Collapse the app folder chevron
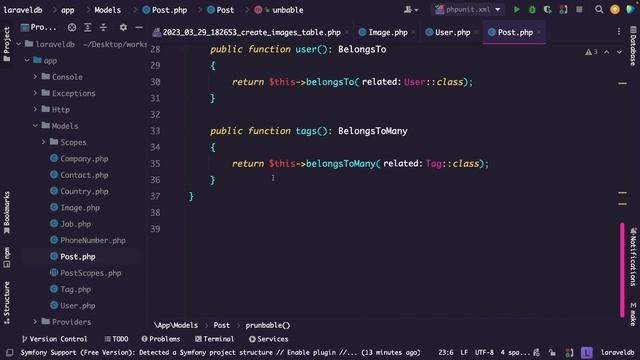 (27, 60)
